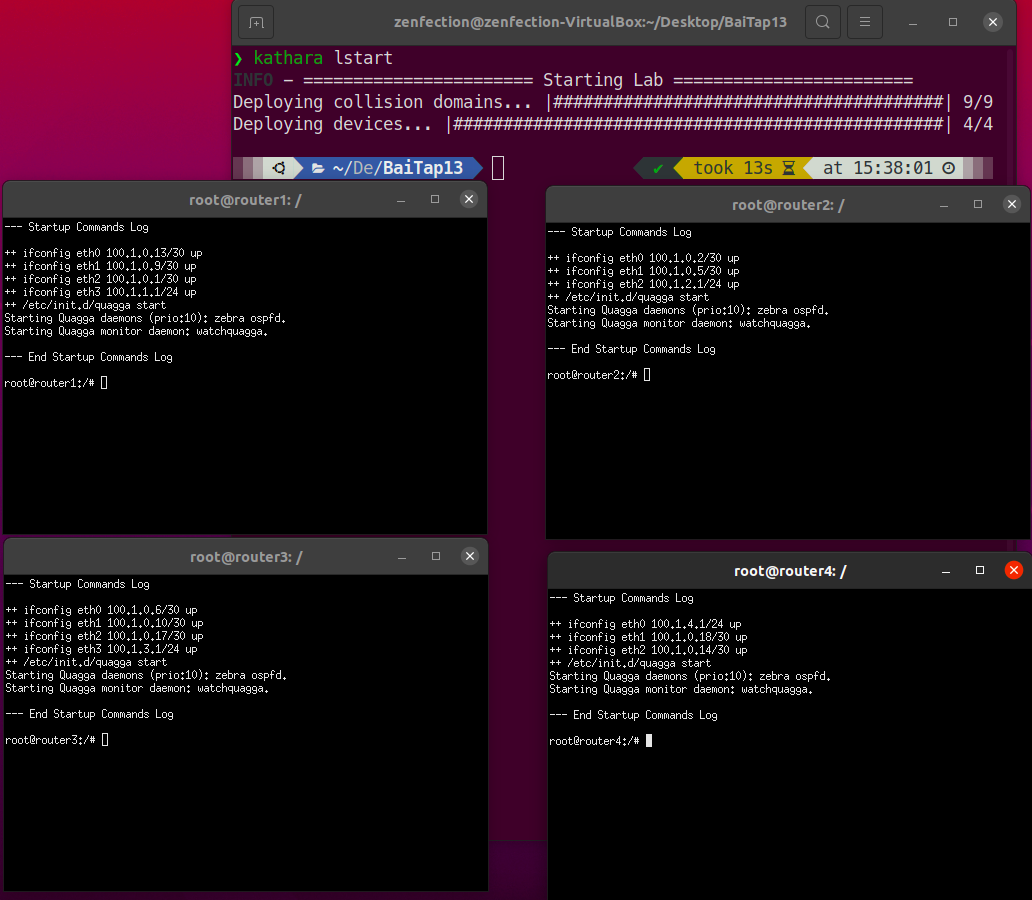This screenshot has width=1032, height=900.
Task: Click router3 'ifconfig eth2 100.1.0.17/30 up' line
Action: click(x=105, y=637)
